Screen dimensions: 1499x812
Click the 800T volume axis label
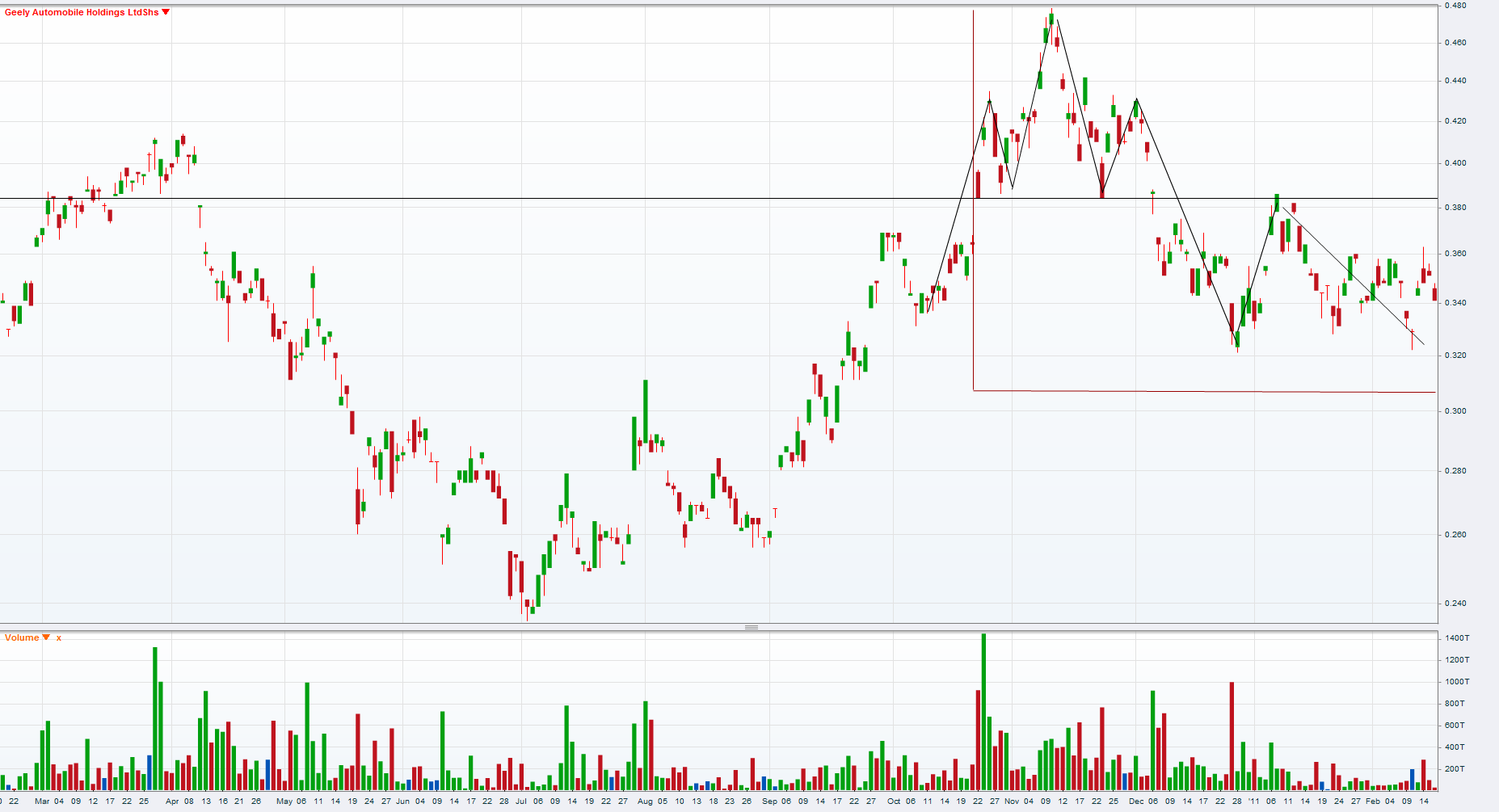click(1455, 704)
